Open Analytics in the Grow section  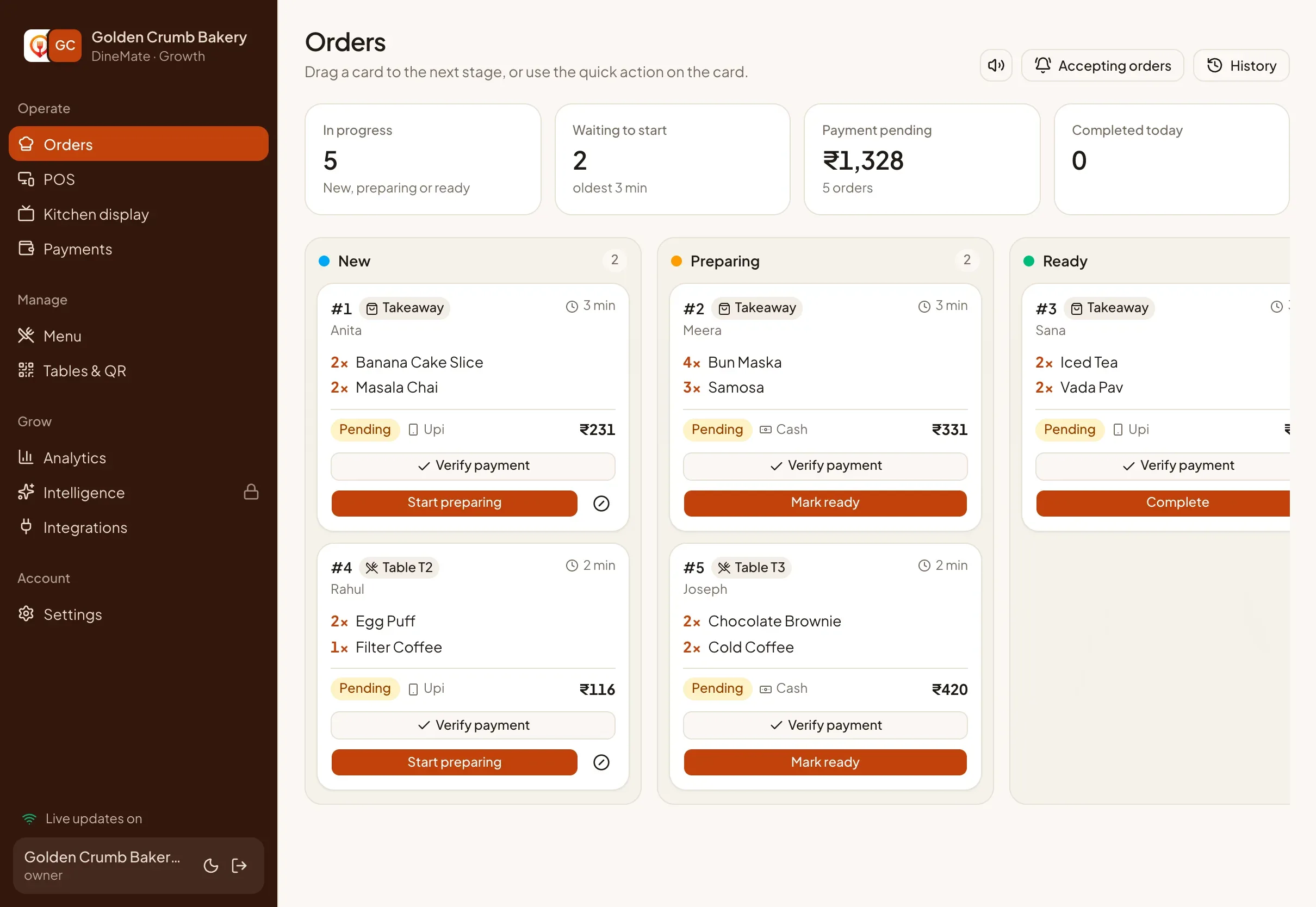pyautogui.click(x=139, y=458)
